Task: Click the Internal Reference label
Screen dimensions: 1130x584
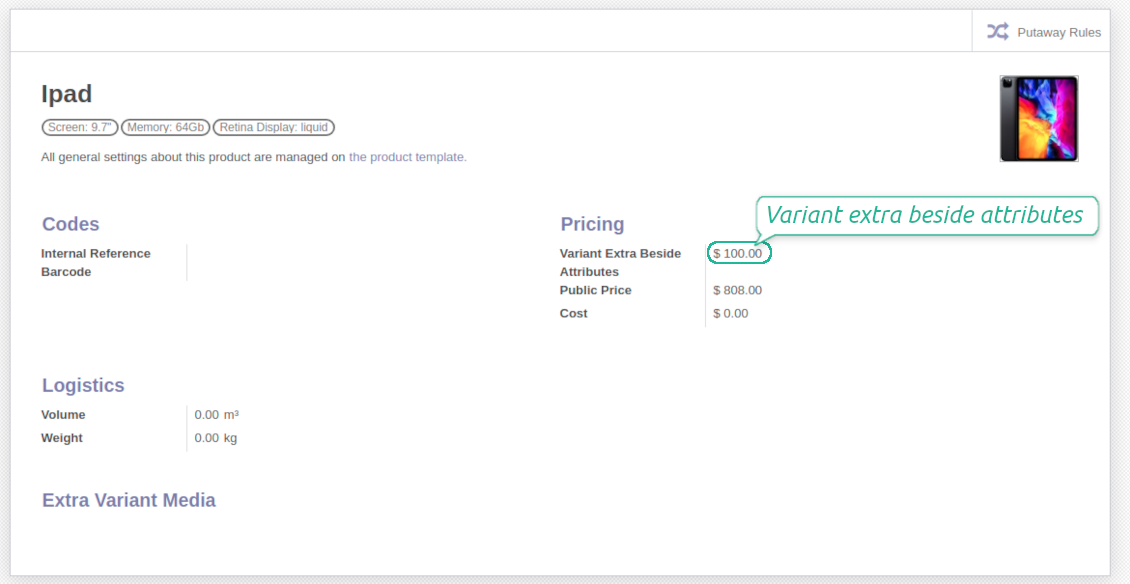Action: [x=96, y=254]
